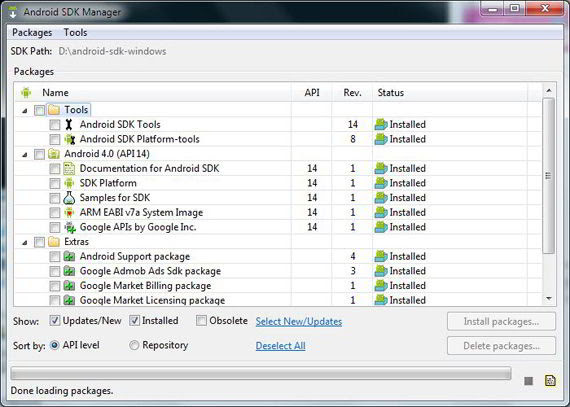Open the Tools menu

75,33
